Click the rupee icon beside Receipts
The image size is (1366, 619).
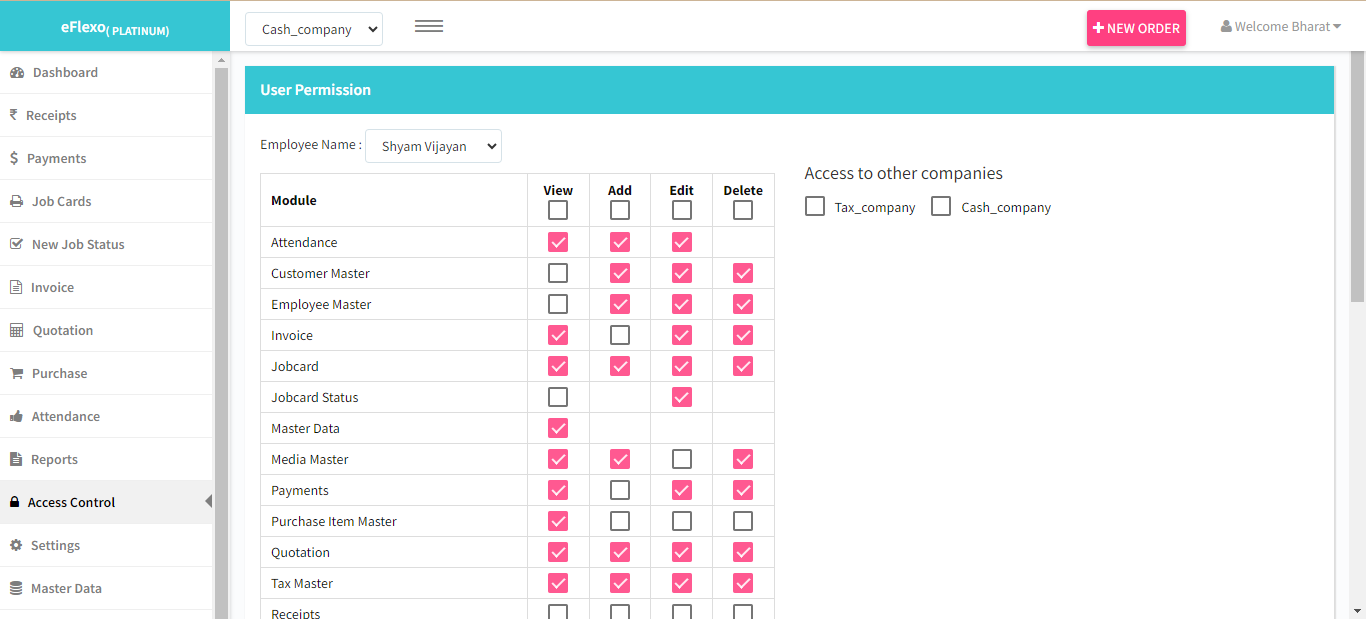tap(13, 115)
